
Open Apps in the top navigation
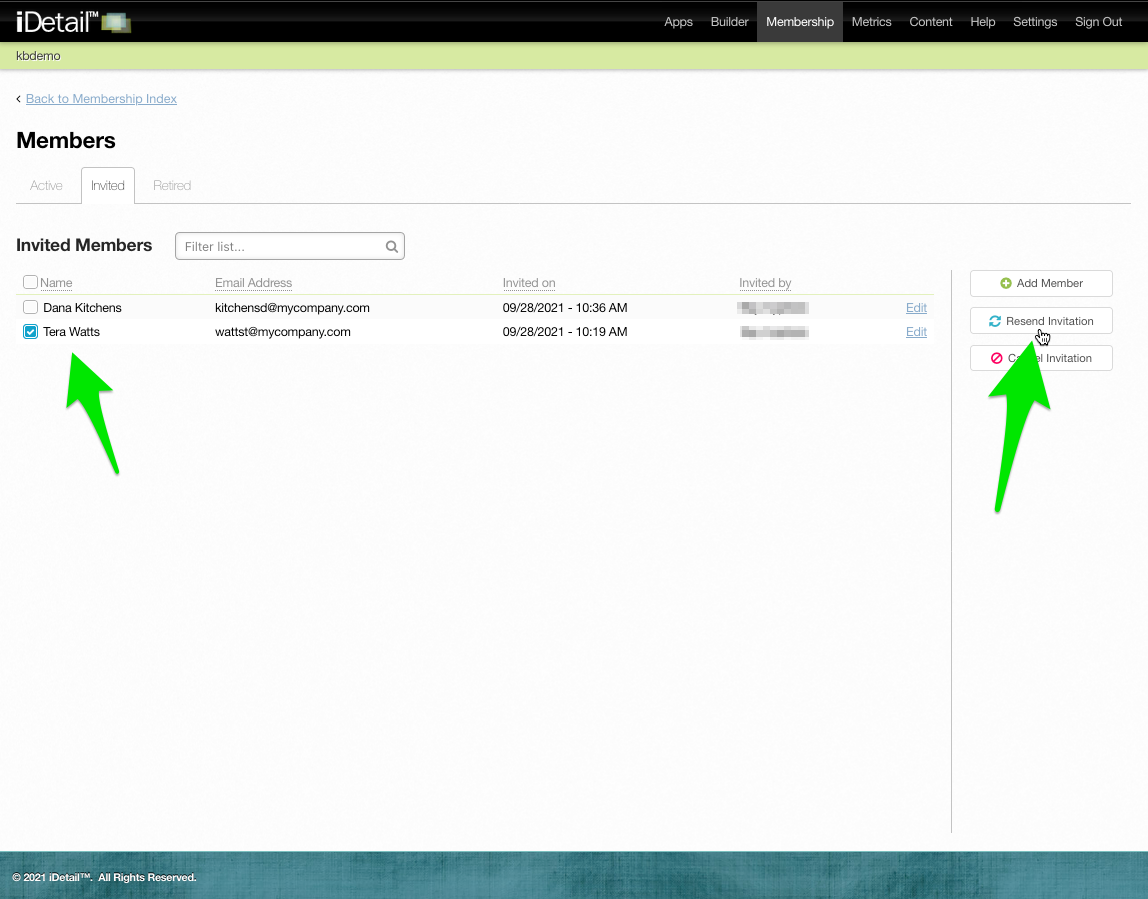coord(678,22)
